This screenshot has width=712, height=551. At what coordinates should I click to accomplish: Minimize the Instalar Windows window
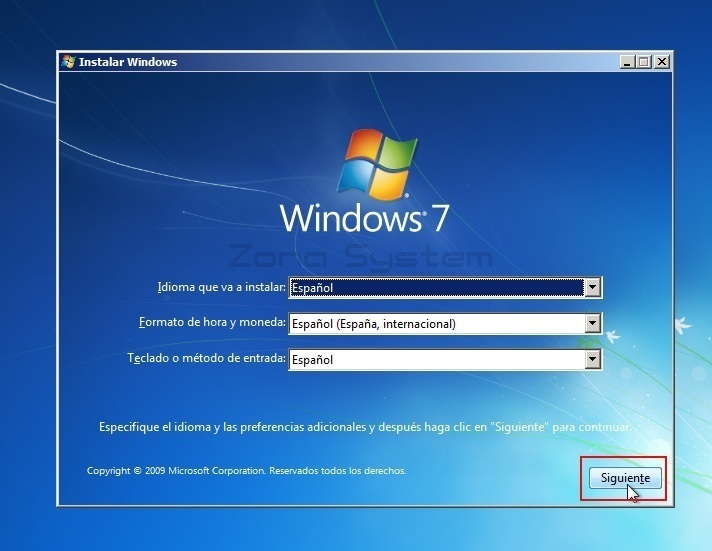(627, 62)
